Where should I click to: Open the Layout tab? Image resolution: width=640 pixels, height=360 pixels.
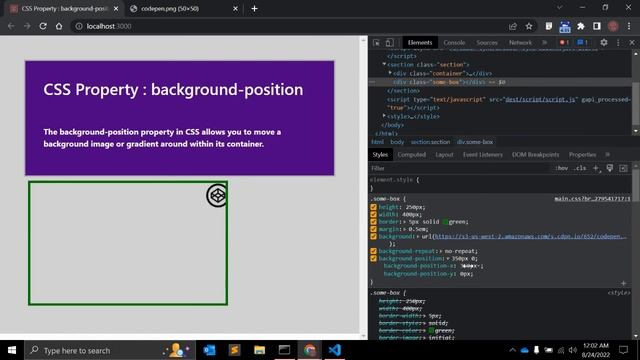[444, 155]
